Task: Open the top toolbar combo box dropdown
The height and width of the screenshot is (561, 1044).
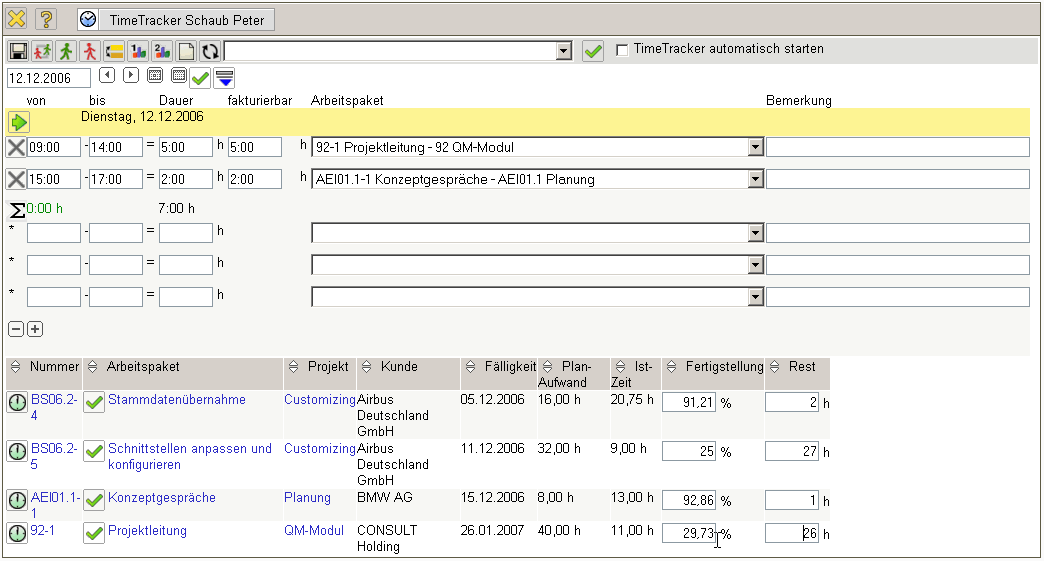Action: click(563, 51)
